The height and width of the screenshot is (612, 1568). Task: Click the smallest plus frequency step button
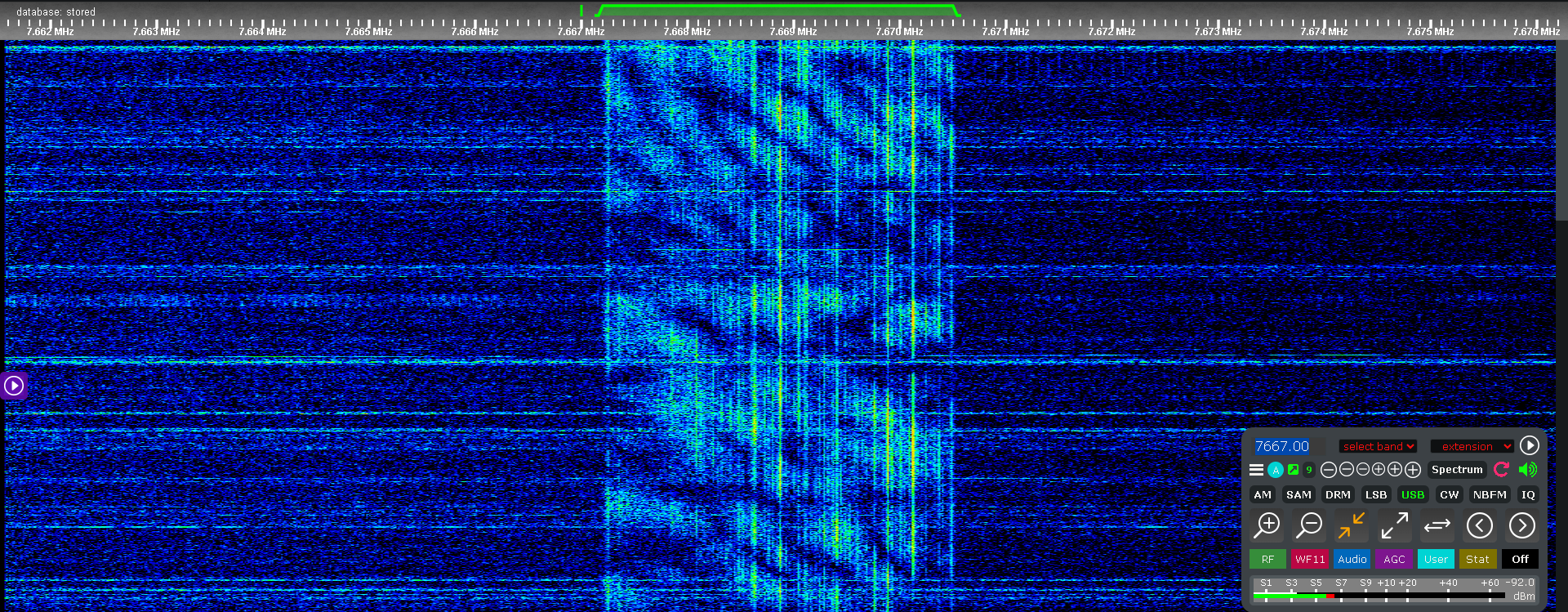(x=1379, y=470)
